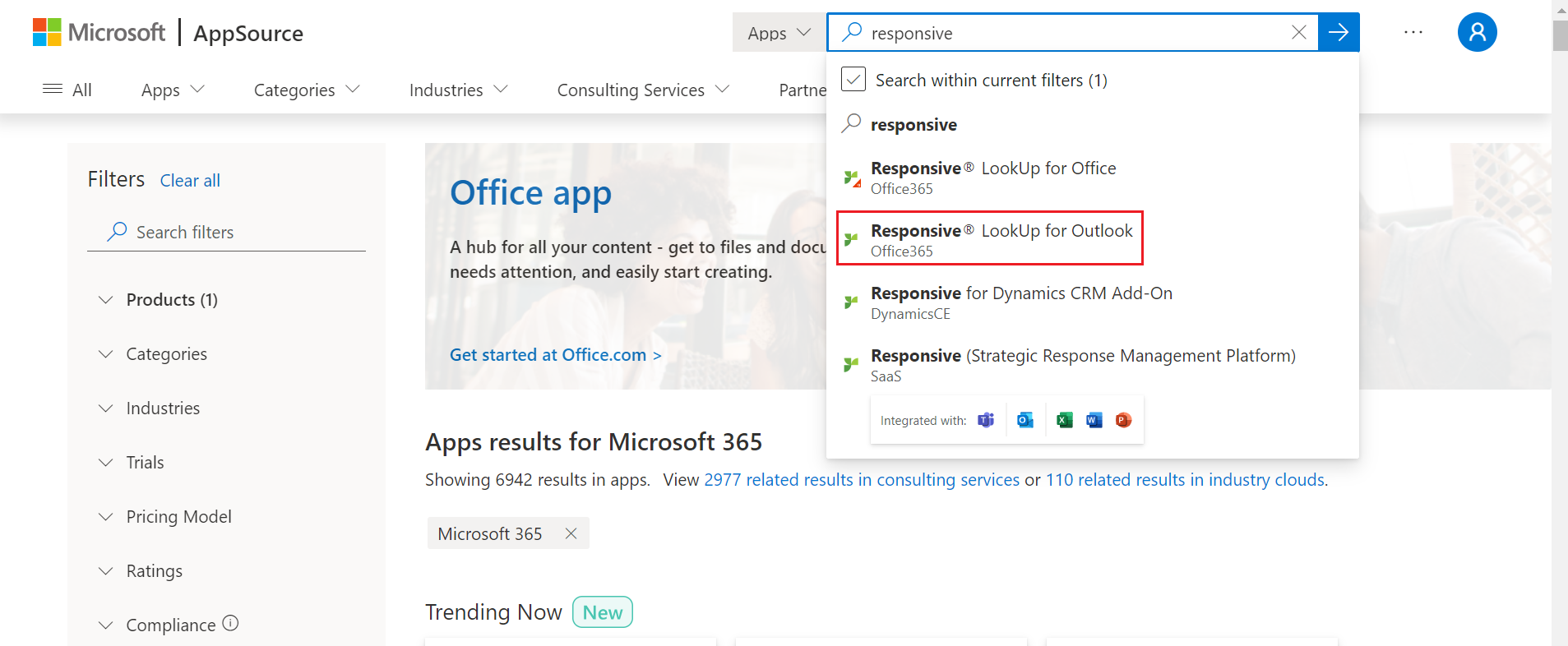The image size is (1568, 646).
Task: Open the All hamburger menu
Action: point(67,90)
